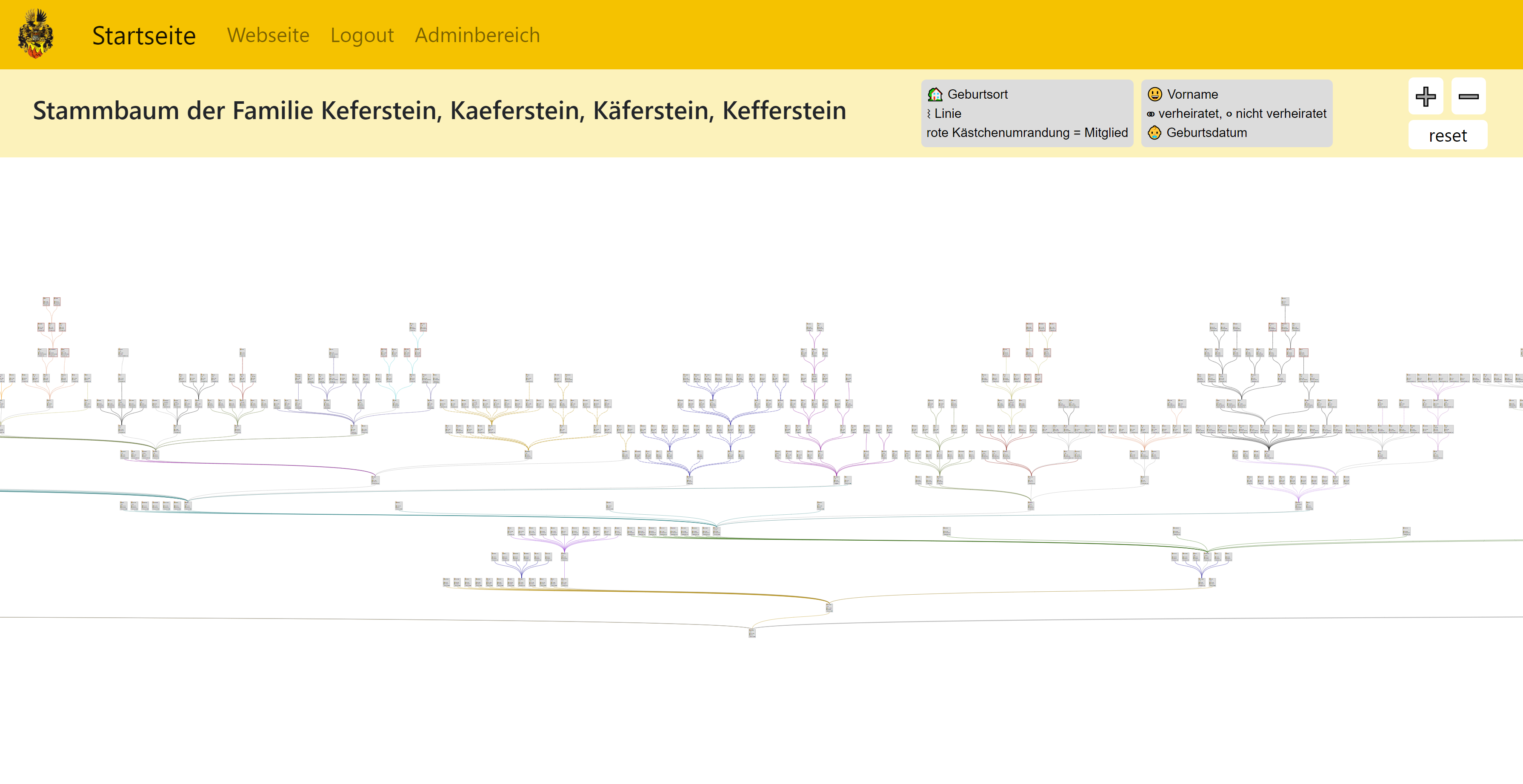Image resolution: width=1523 pixels, height=784 pixels.
Task: Click the house icon beside Geburtsort
Action: pos(935,94)
